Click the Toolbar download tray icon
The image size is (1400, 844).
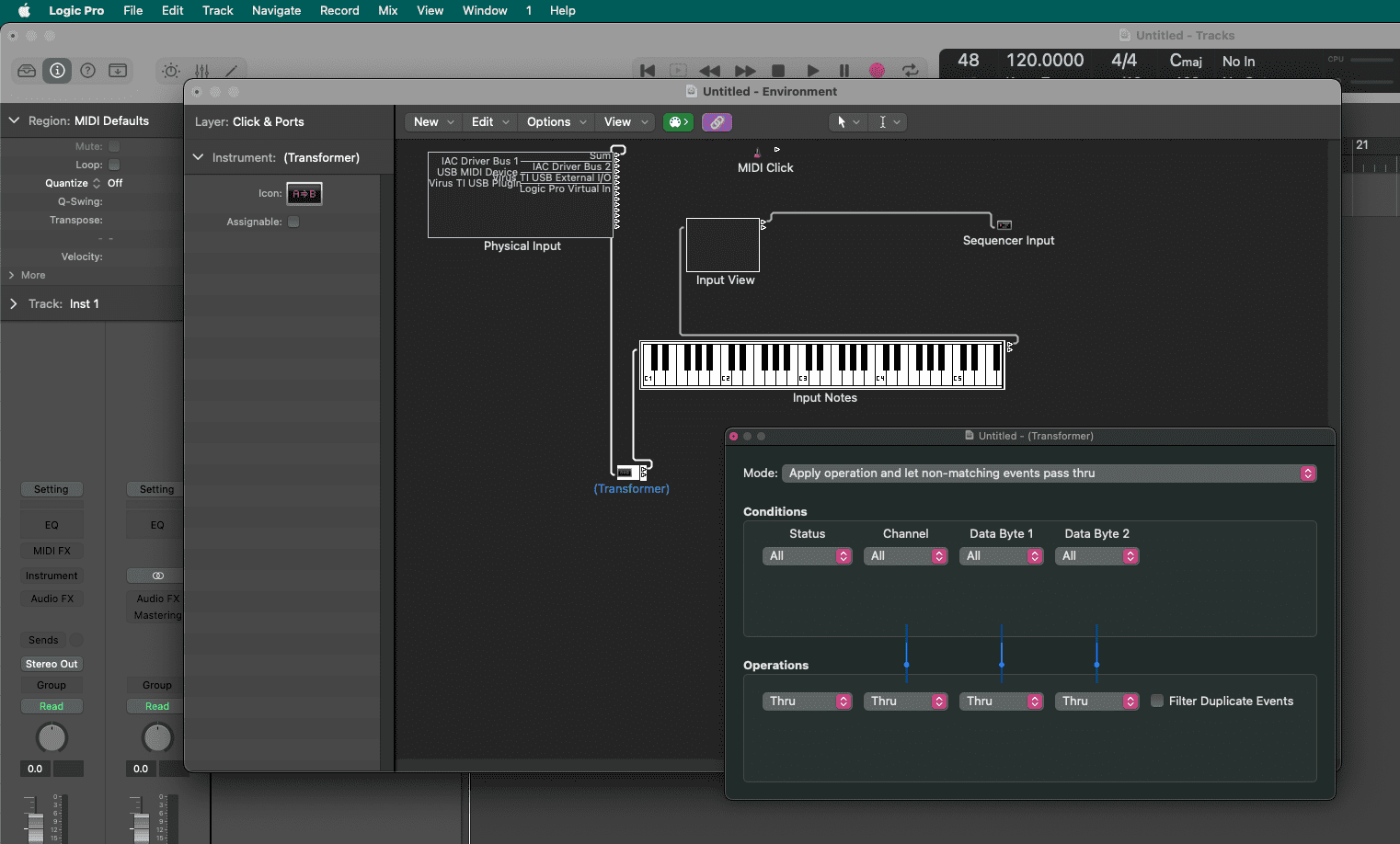click(x=118, y=71)
